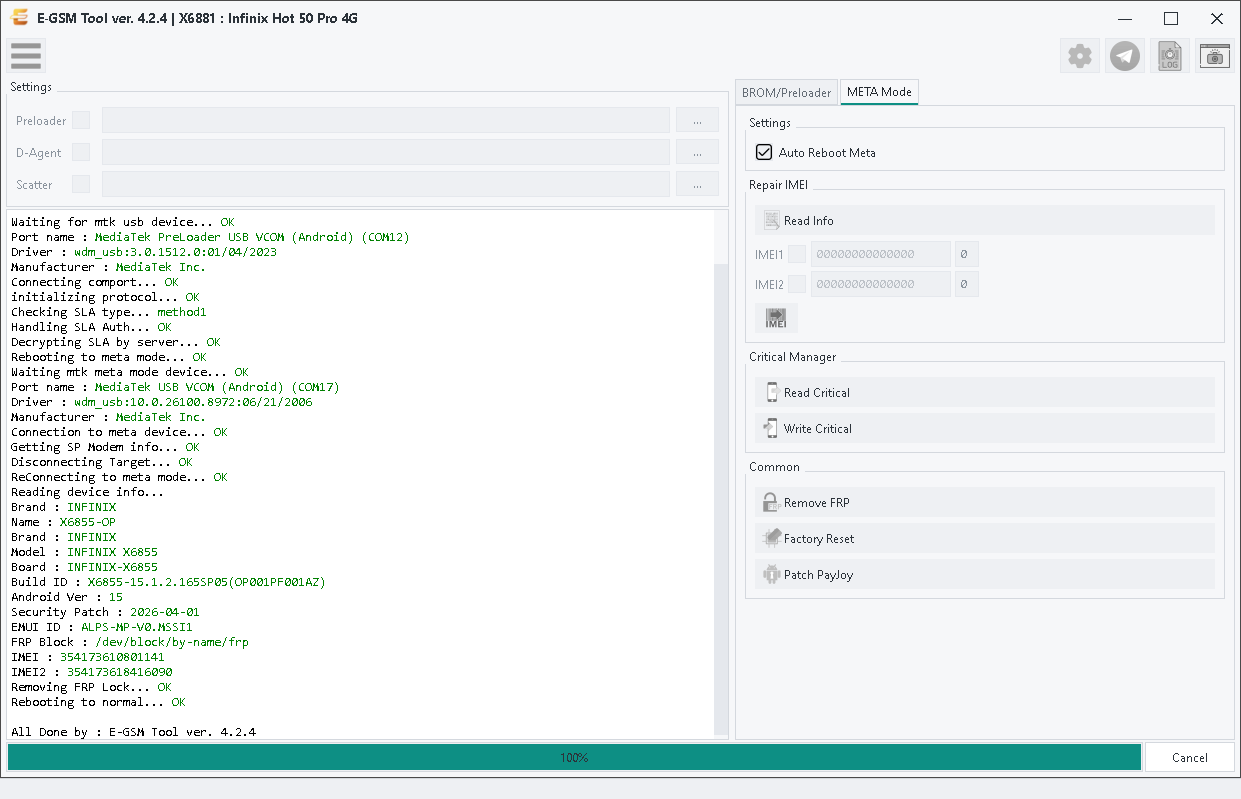This screenshot has width=1241, height=799.
Task: Toggle the Preloader checkbox
Action: (81, 120)
